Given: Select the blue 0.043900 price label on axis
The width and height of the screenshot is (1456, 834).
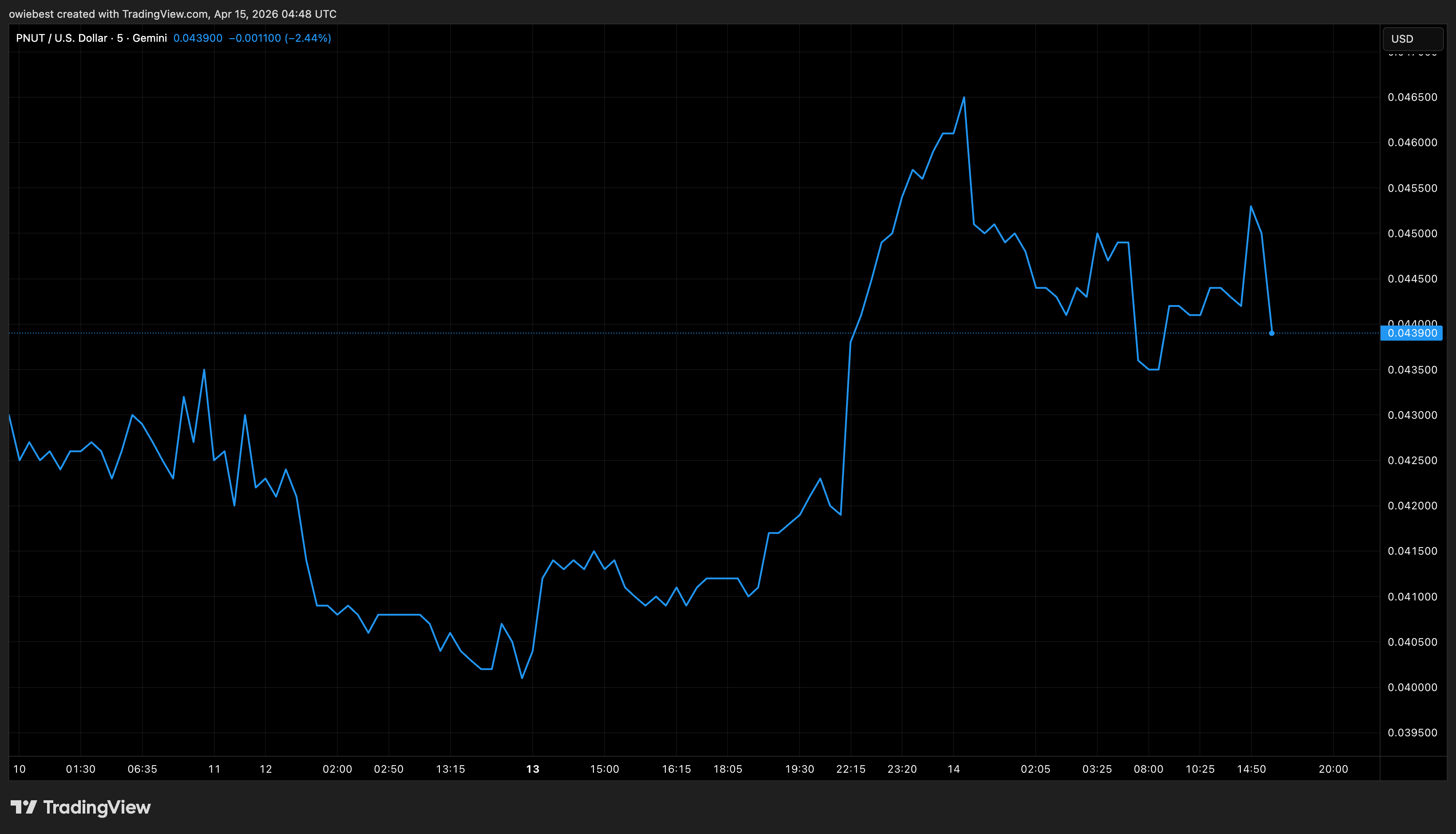Looking at the screenshot, I should (1411, 333).
